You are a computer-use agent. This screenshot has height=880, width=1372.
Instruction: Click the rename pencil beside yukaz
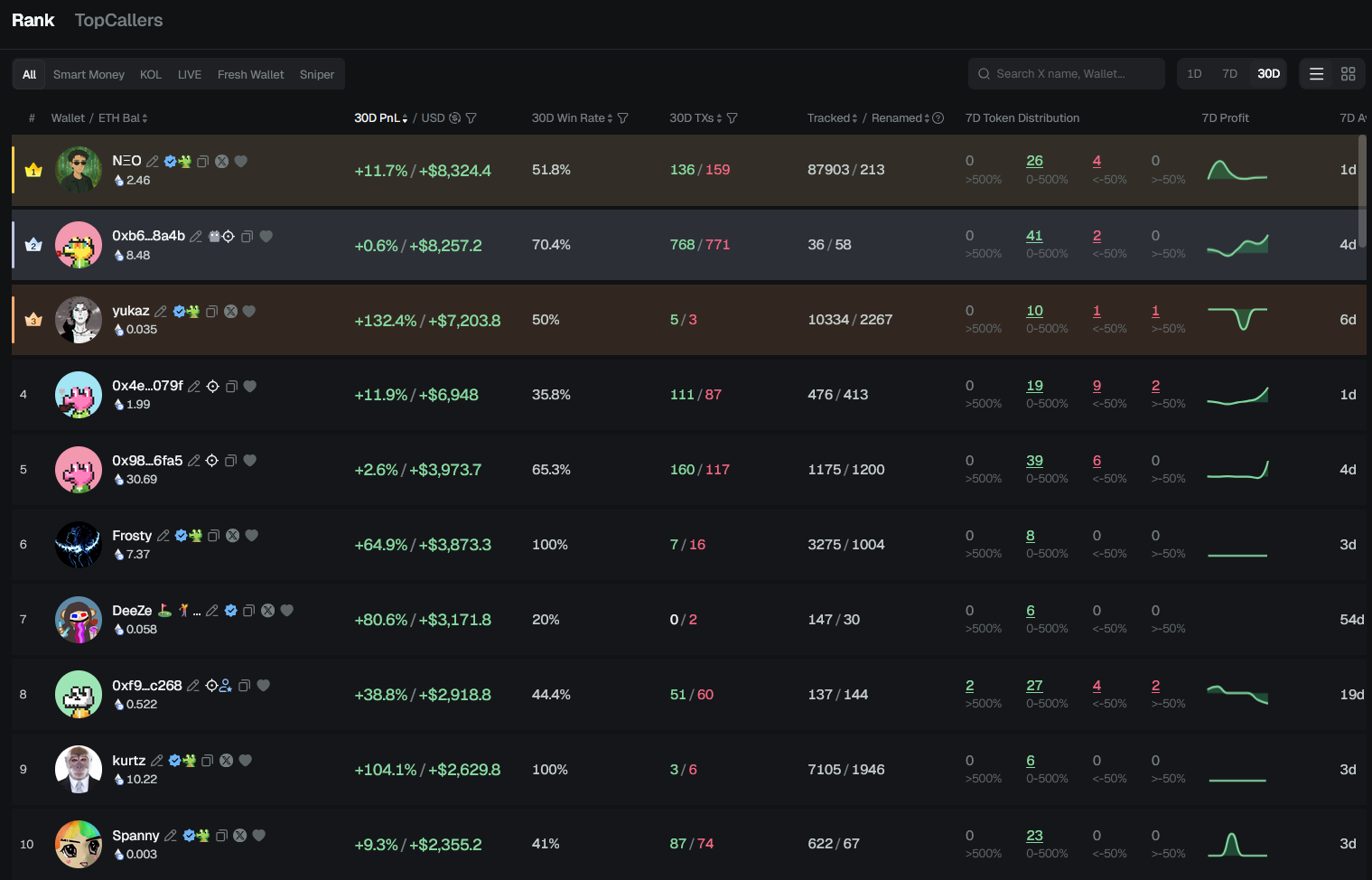tap(161, 312)
